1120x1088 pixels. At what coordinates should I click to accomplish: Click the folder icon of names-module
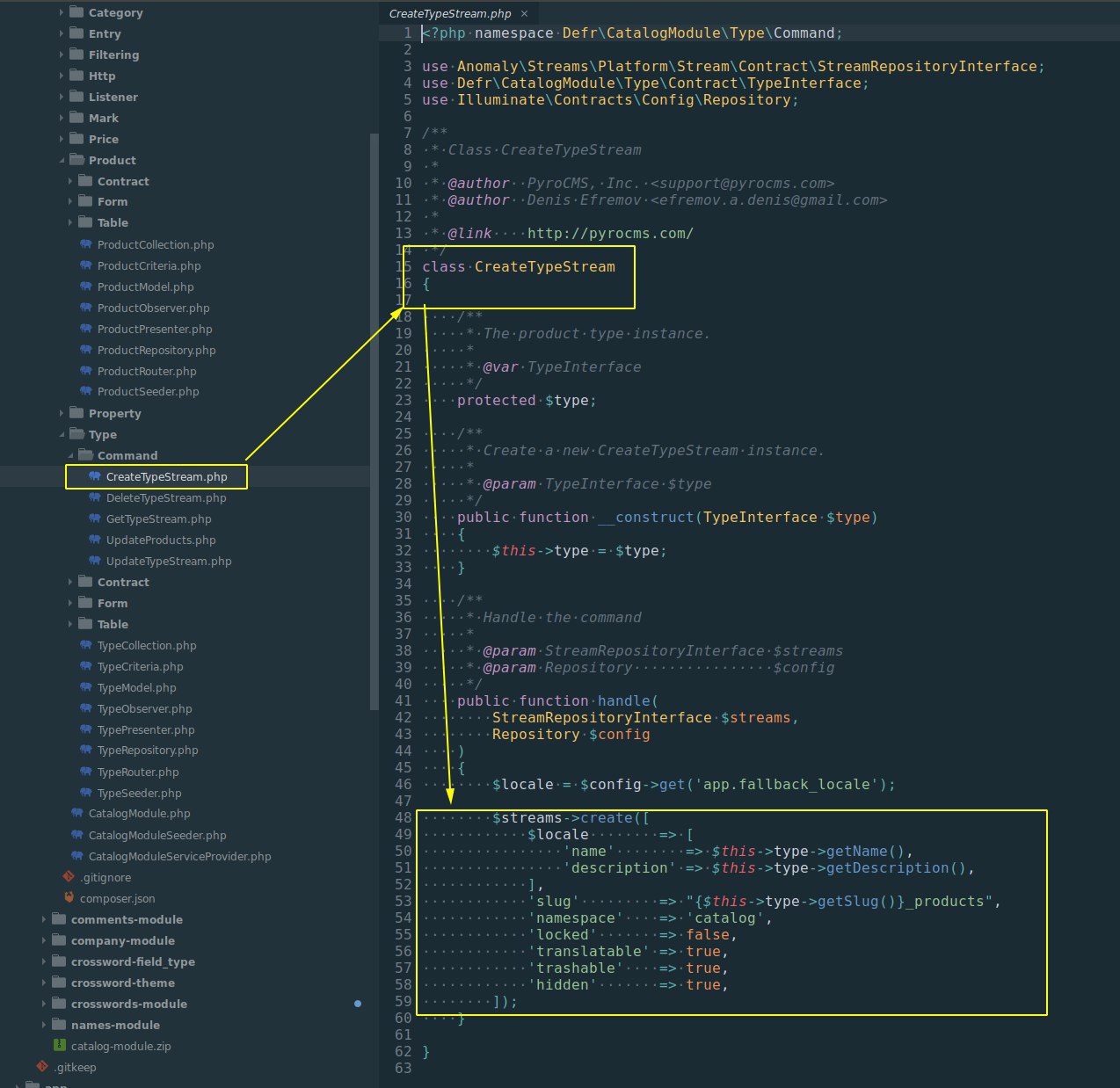point(59,1025)
